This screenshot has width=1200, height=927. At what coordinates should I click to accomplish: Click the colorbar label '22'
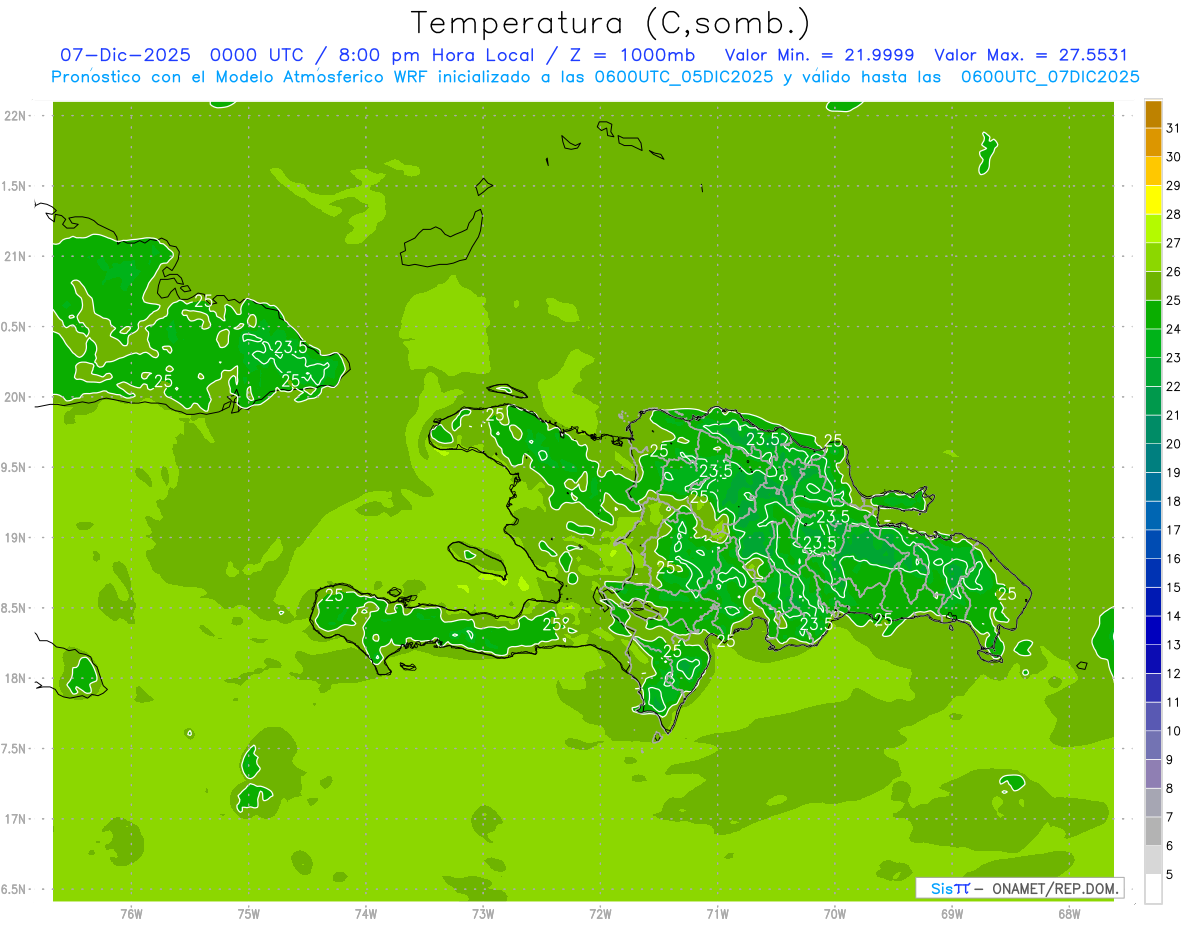[1174, 387]
